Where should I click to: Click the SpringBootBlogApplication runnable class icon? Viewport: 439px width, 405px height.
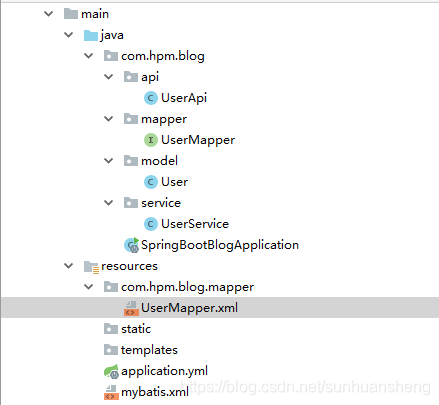click(x=131, y=245)
